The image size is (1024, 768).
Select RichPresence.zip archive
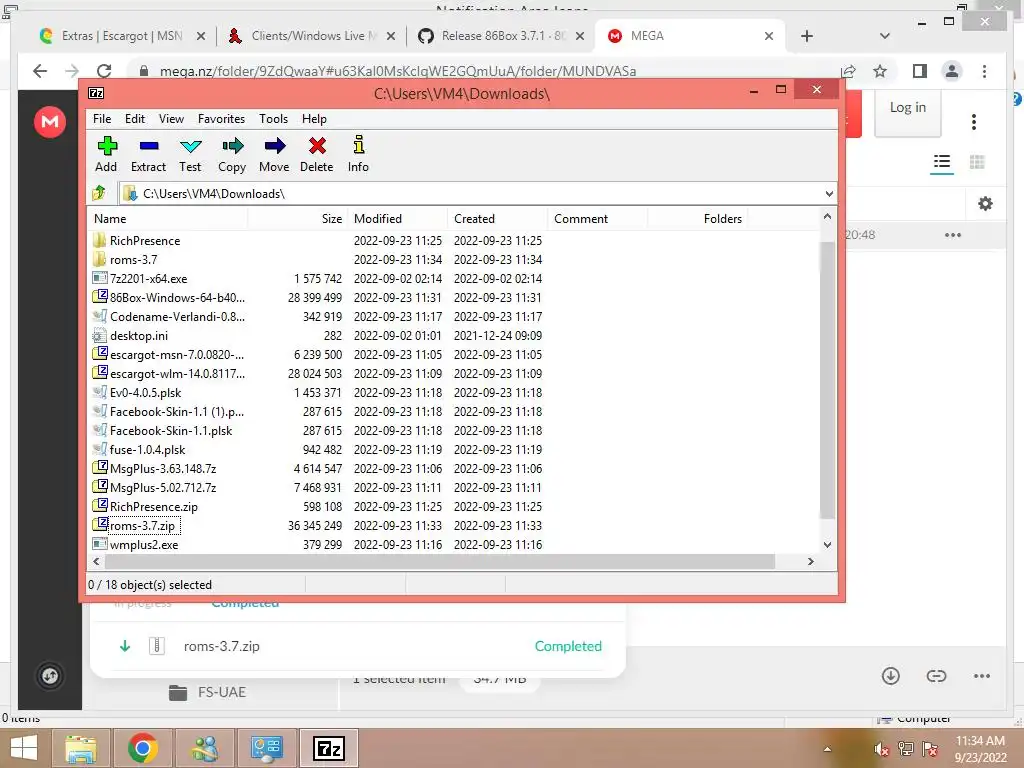click(153, 505)
